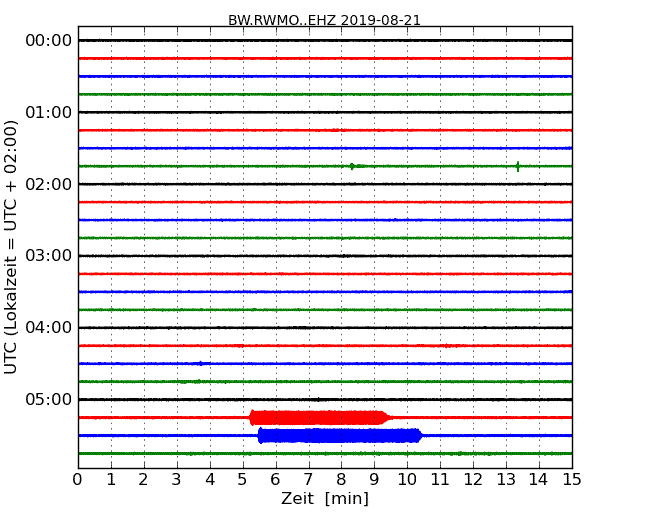Click the 05:00 time label
The height and width of the screenshot is (520, 650).
click(49, 399)
